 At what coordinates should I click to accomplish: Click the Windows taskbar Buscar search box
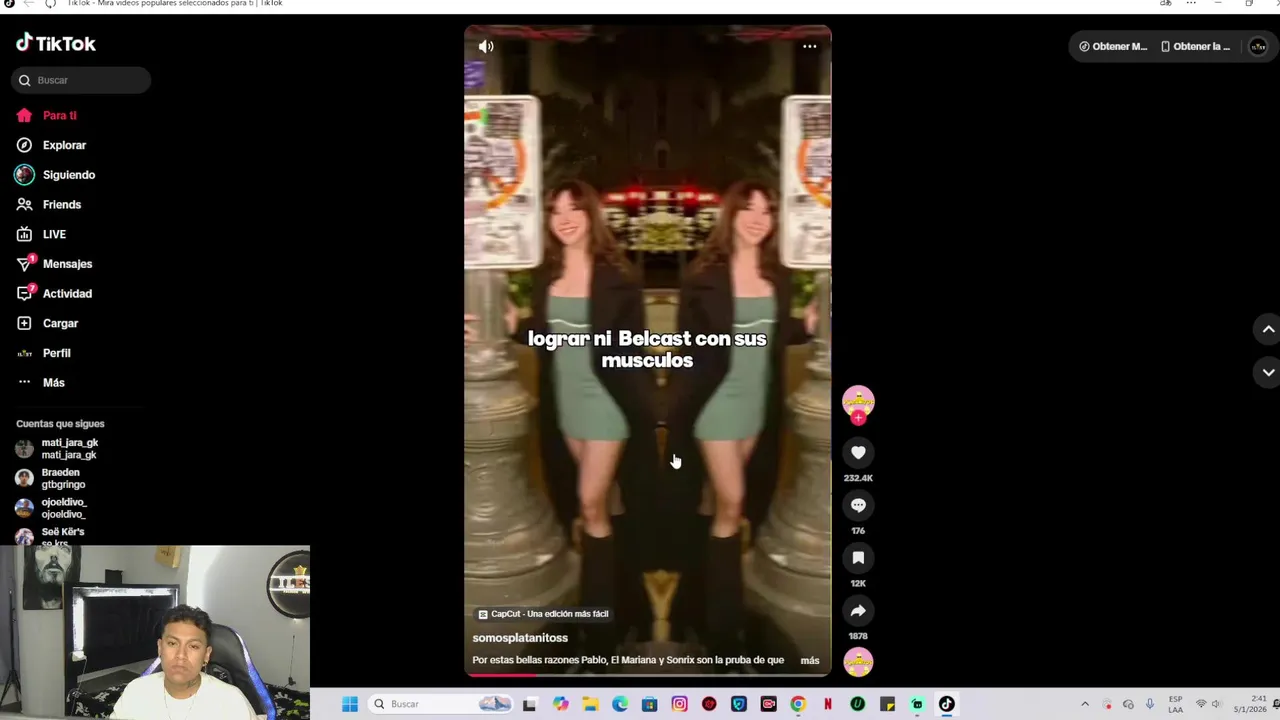(x=440, y=704)
